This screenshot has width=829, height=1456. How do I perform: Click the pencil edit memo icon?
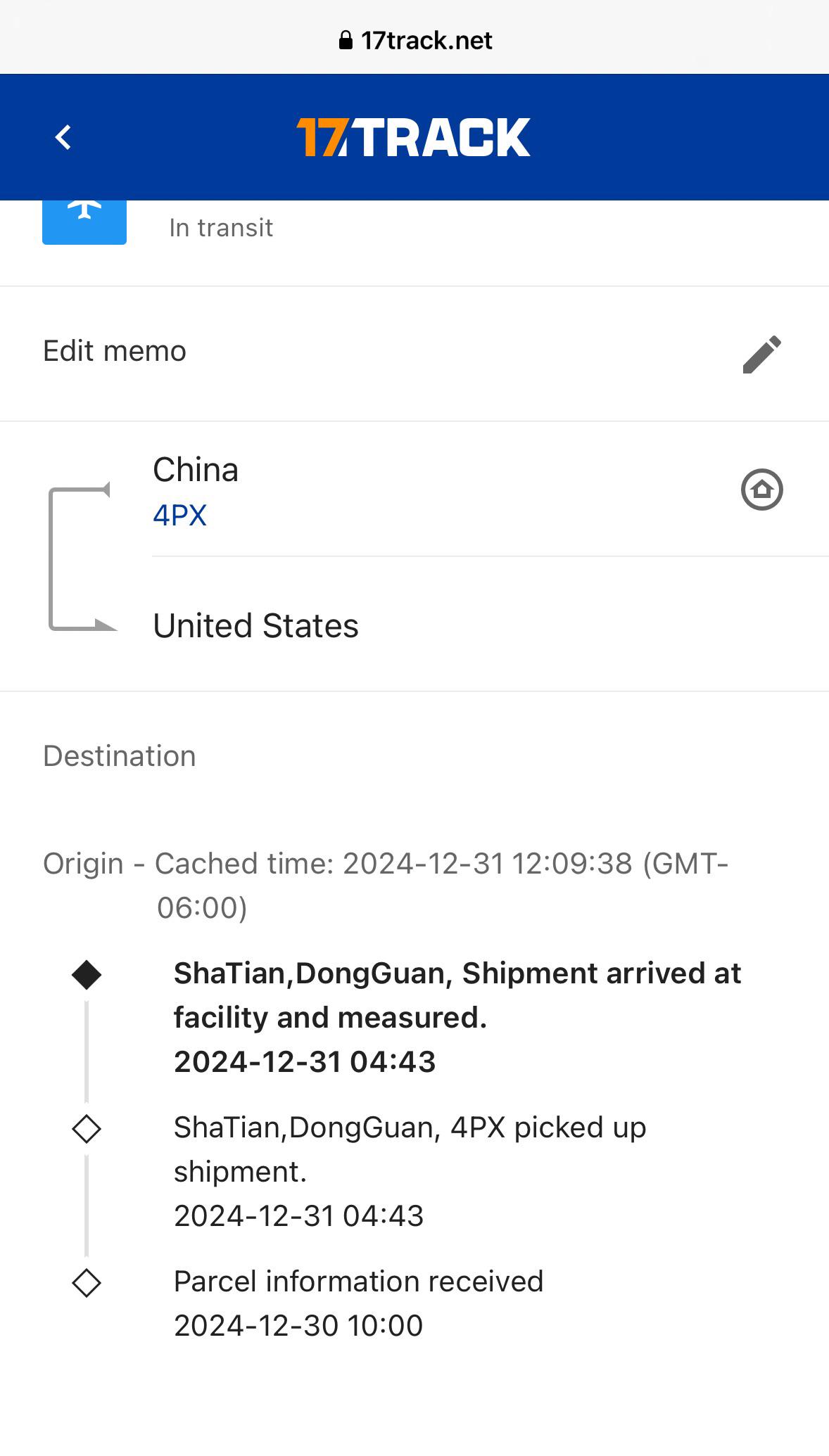tap(761, 354)
